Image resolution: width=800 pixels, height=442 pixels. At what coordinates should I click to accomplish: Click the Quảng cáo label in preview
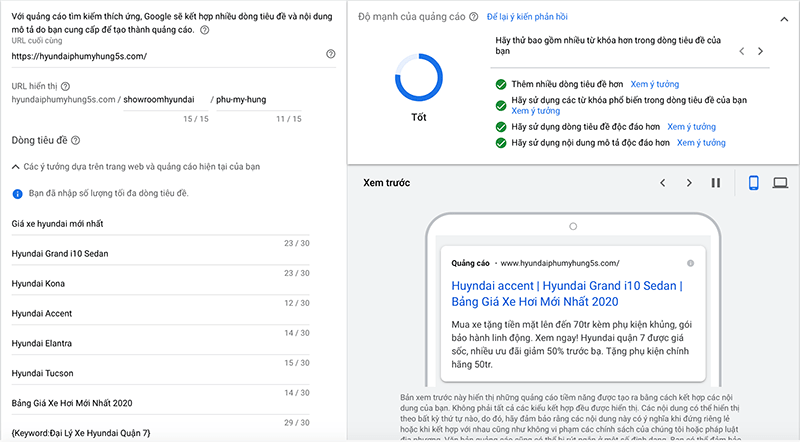pyautogui.click(x=470, y=263)
